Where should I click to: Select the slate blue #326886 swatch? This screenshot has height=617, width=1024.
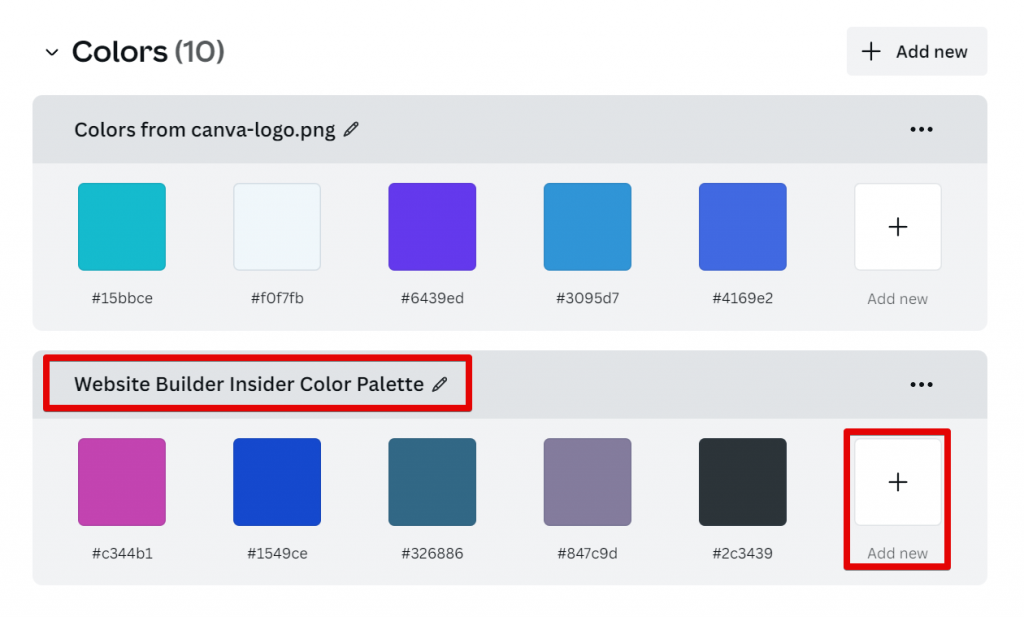pyautogui.click(x=432, y=482)
